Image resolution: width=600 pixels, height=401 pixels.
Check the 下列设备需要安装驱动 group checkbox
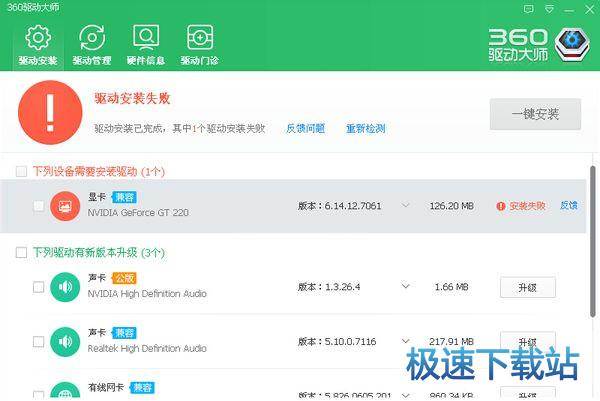[x=21, y=171]
